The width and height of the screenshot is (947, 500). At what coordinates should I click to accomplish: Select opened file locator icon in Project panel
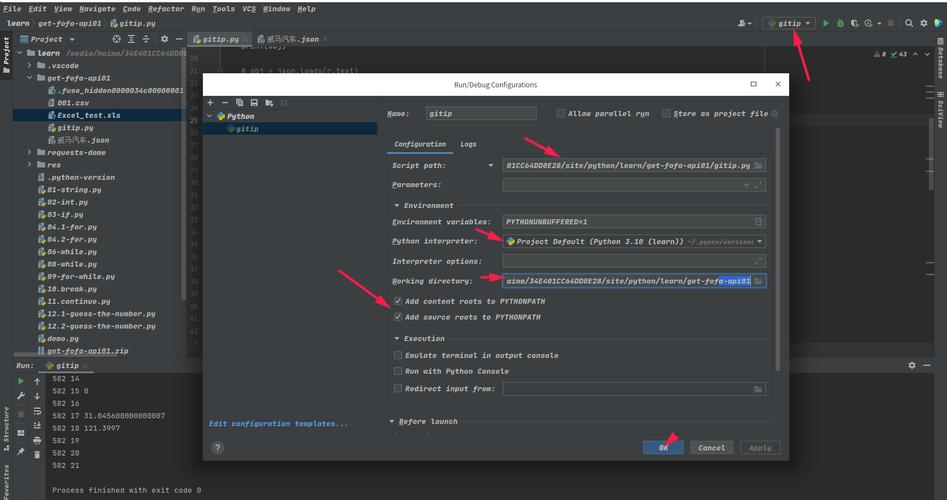tap(117, 39)
